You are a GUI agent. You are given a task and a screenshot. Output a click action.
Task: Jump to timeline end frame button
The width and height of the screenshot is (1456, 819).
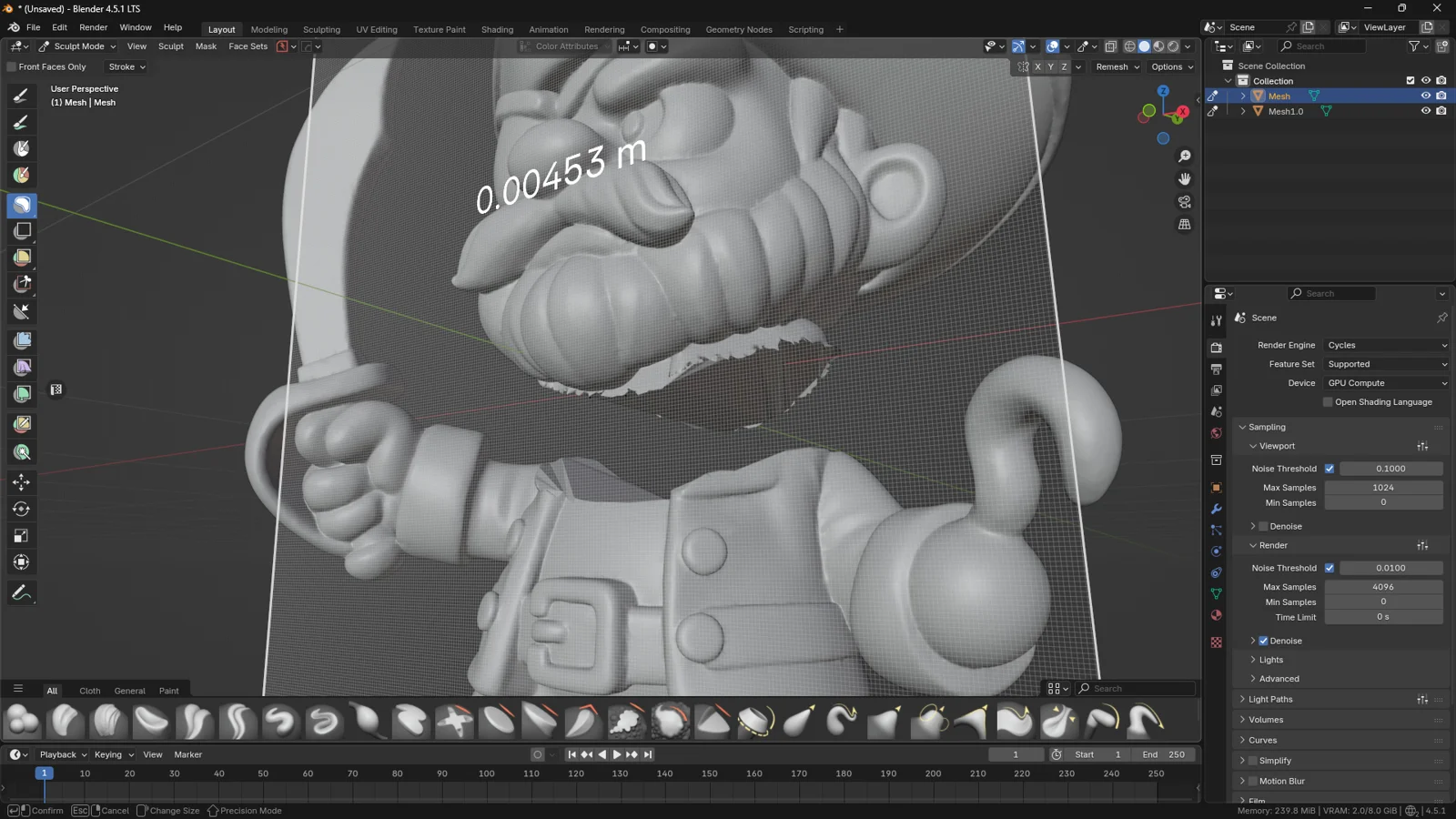point(647,754)
